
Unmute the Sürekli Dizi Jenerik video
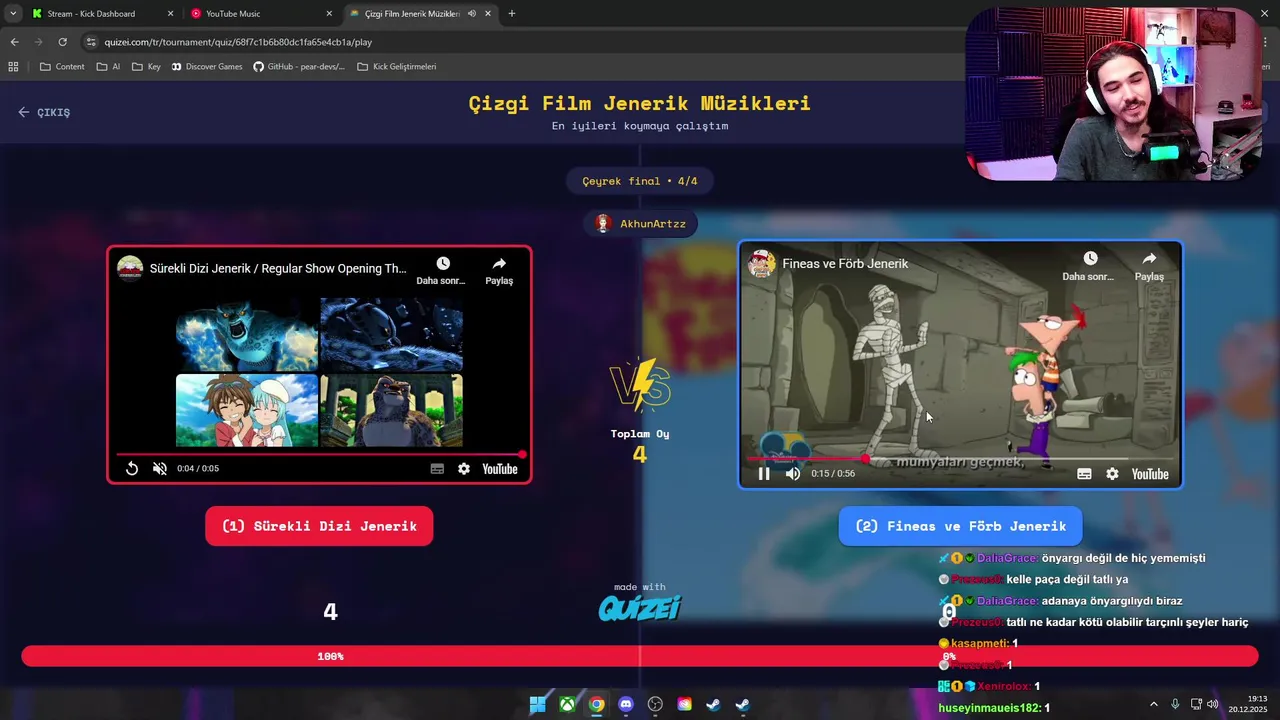click(x=160, y=468)
